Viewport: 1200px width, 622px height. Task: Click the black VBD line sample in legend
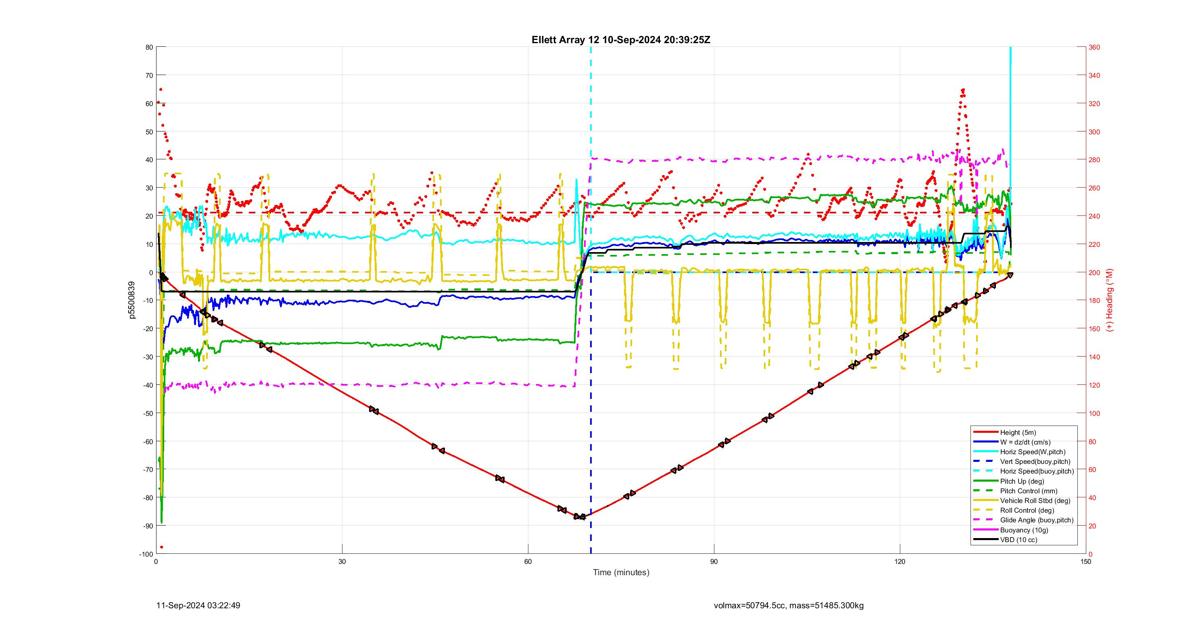(x=986, y=540)
